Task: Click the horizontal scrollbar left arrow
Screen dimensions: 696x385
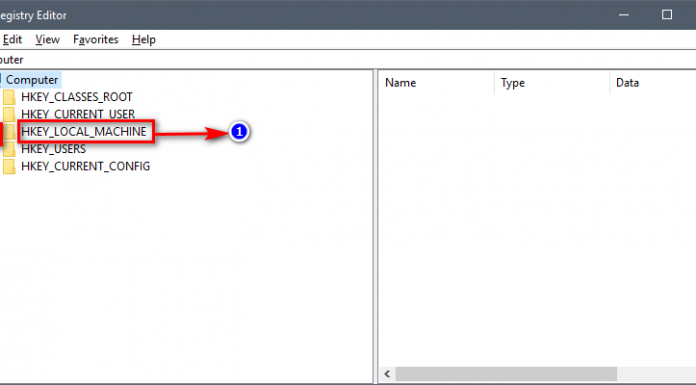Action: [387, 374]
